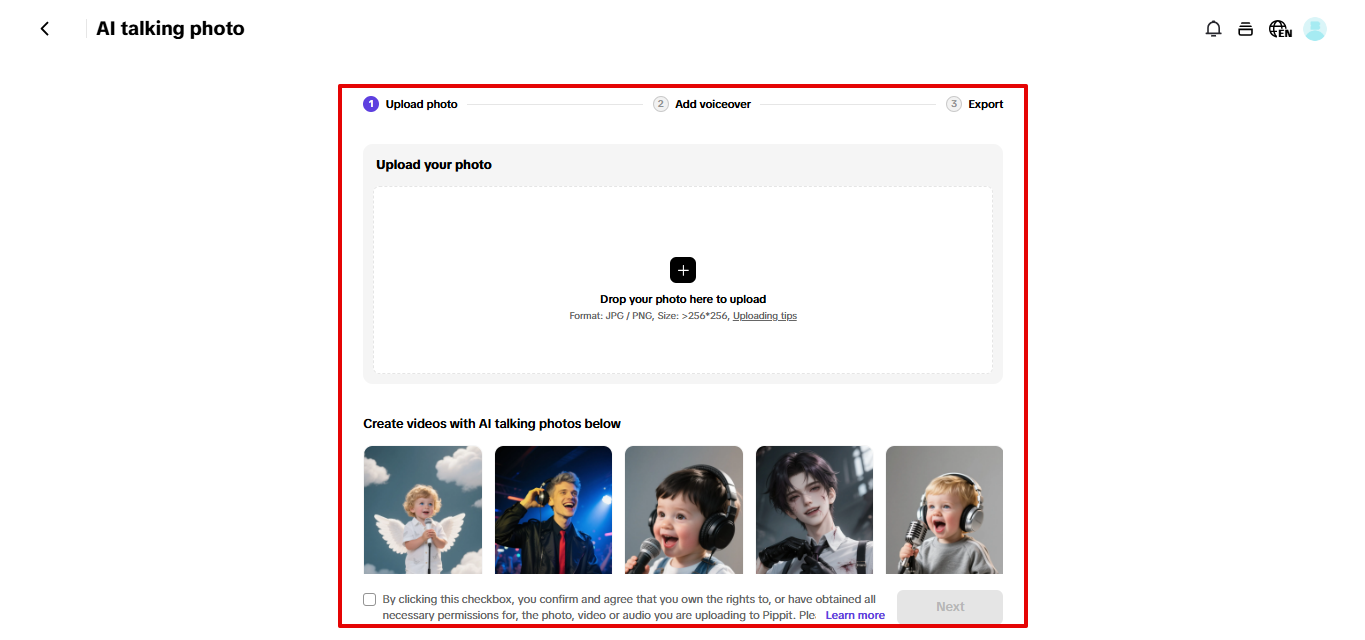Open the Uploading tips link
Image resolution: width=1365 pixels, height=640 pixels.
pos(764,315)
